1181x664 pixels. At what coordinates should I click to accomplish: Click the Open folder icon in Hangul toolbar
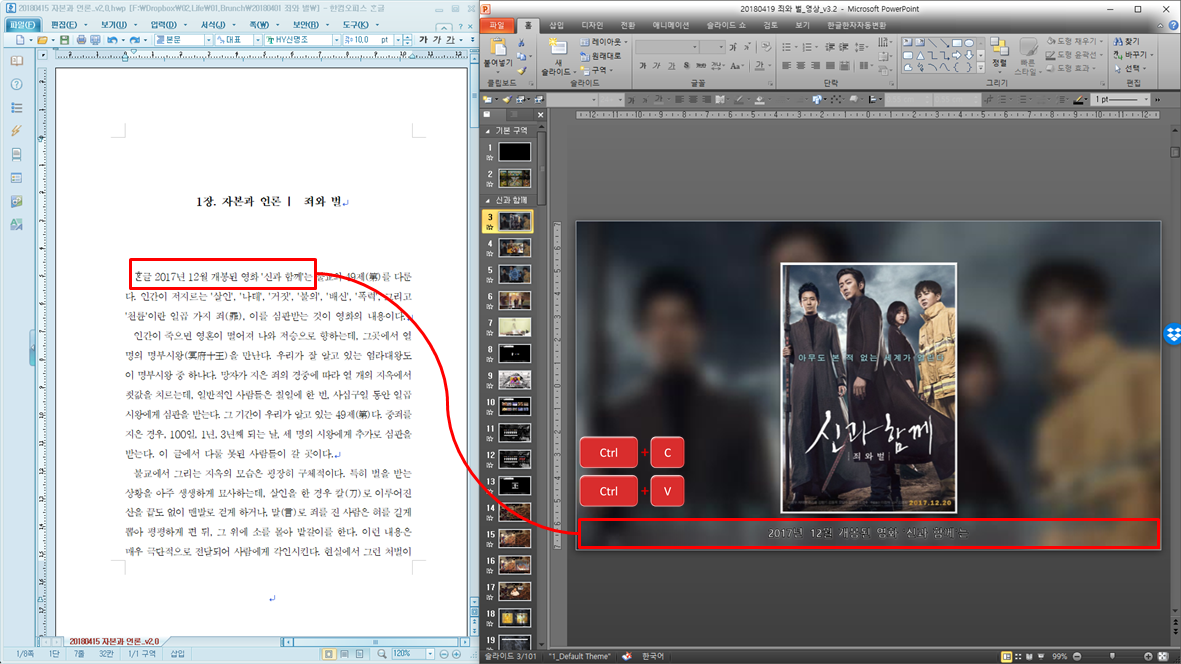42,40
